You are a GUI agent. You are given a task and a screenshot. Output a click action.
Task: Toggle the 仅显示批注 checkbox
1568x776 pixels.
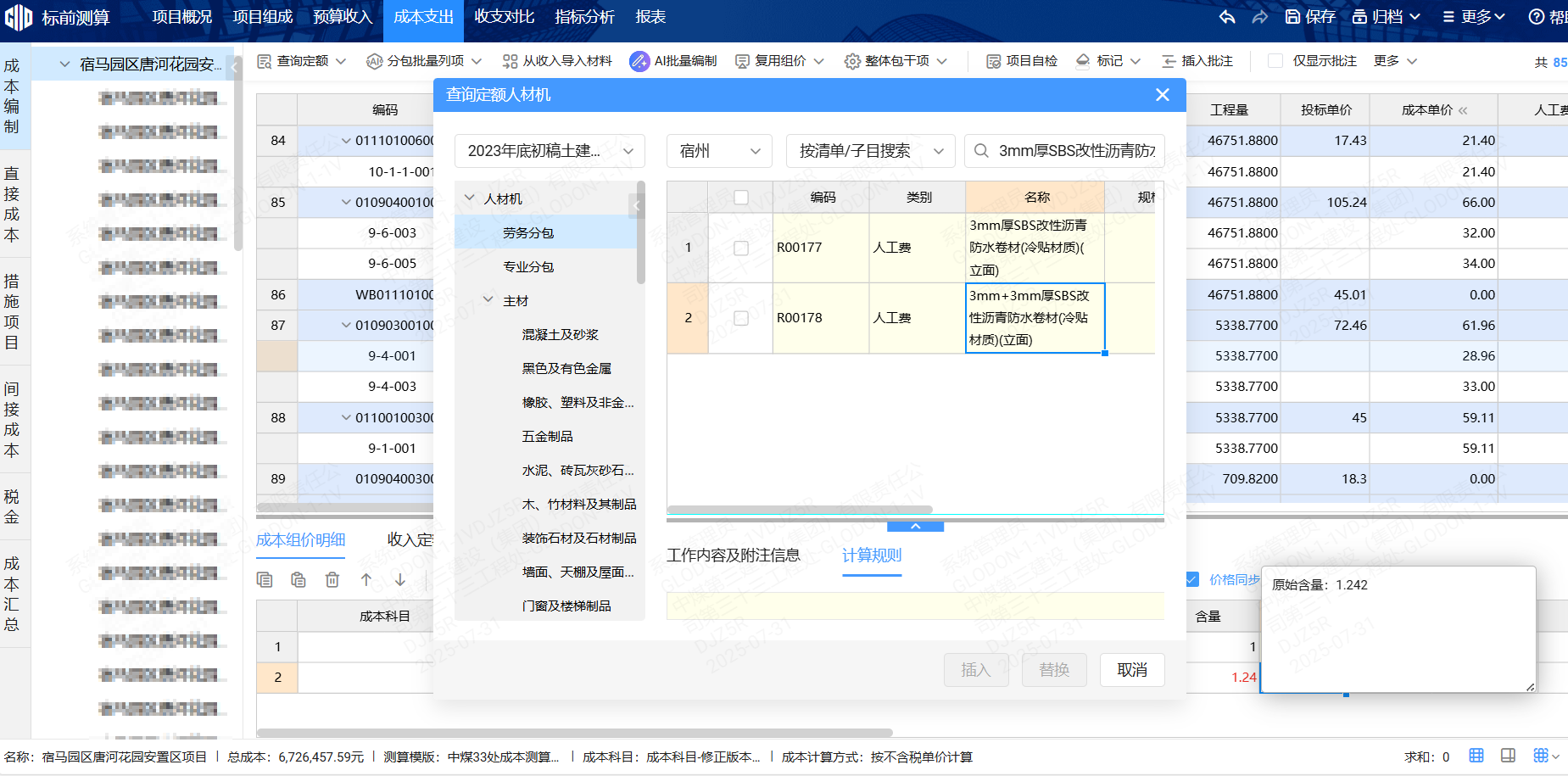[x=1275, y=61]
